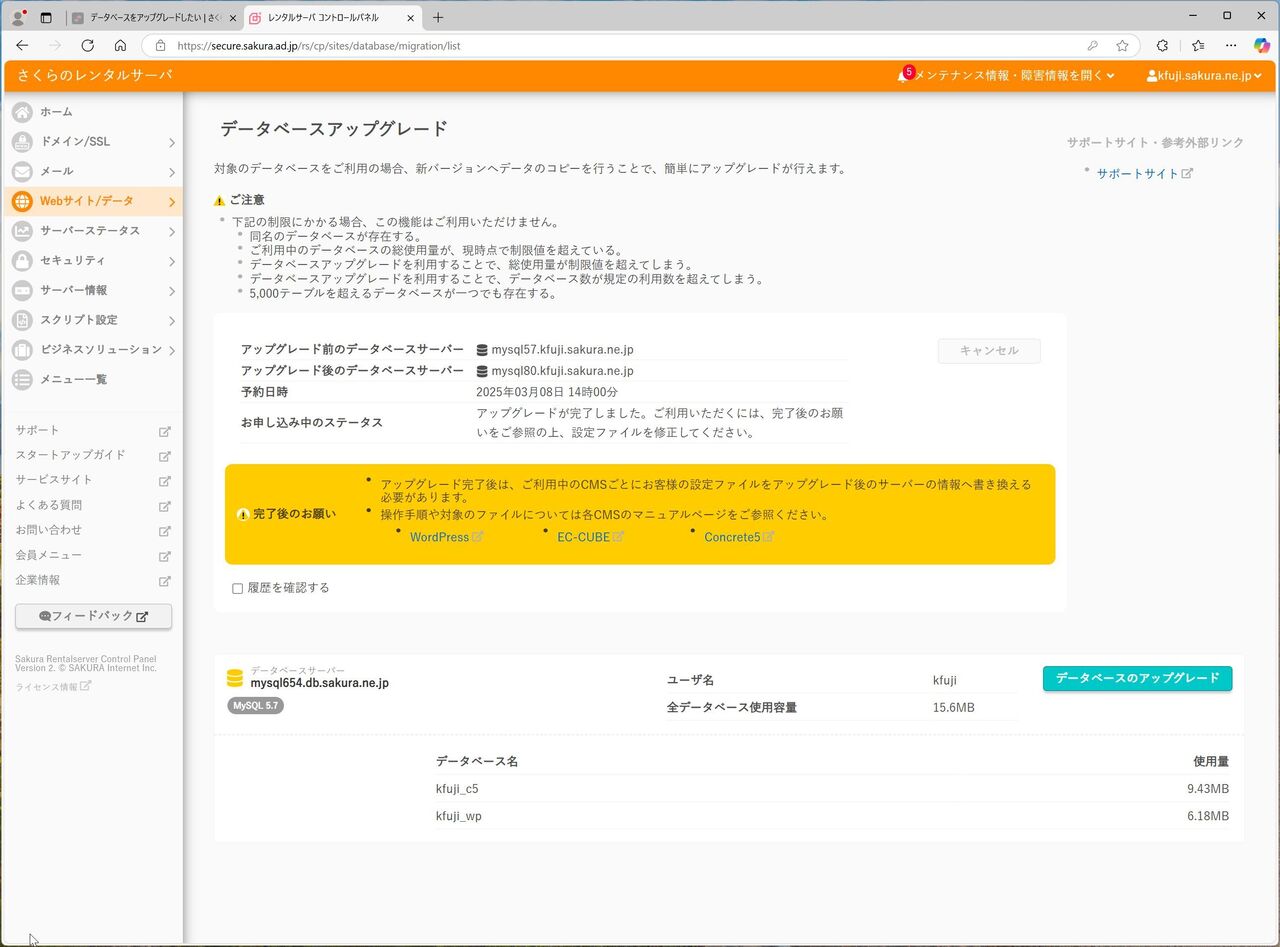
Task: Click the globe icon beside Webサイト/データ
Action: 22,201
